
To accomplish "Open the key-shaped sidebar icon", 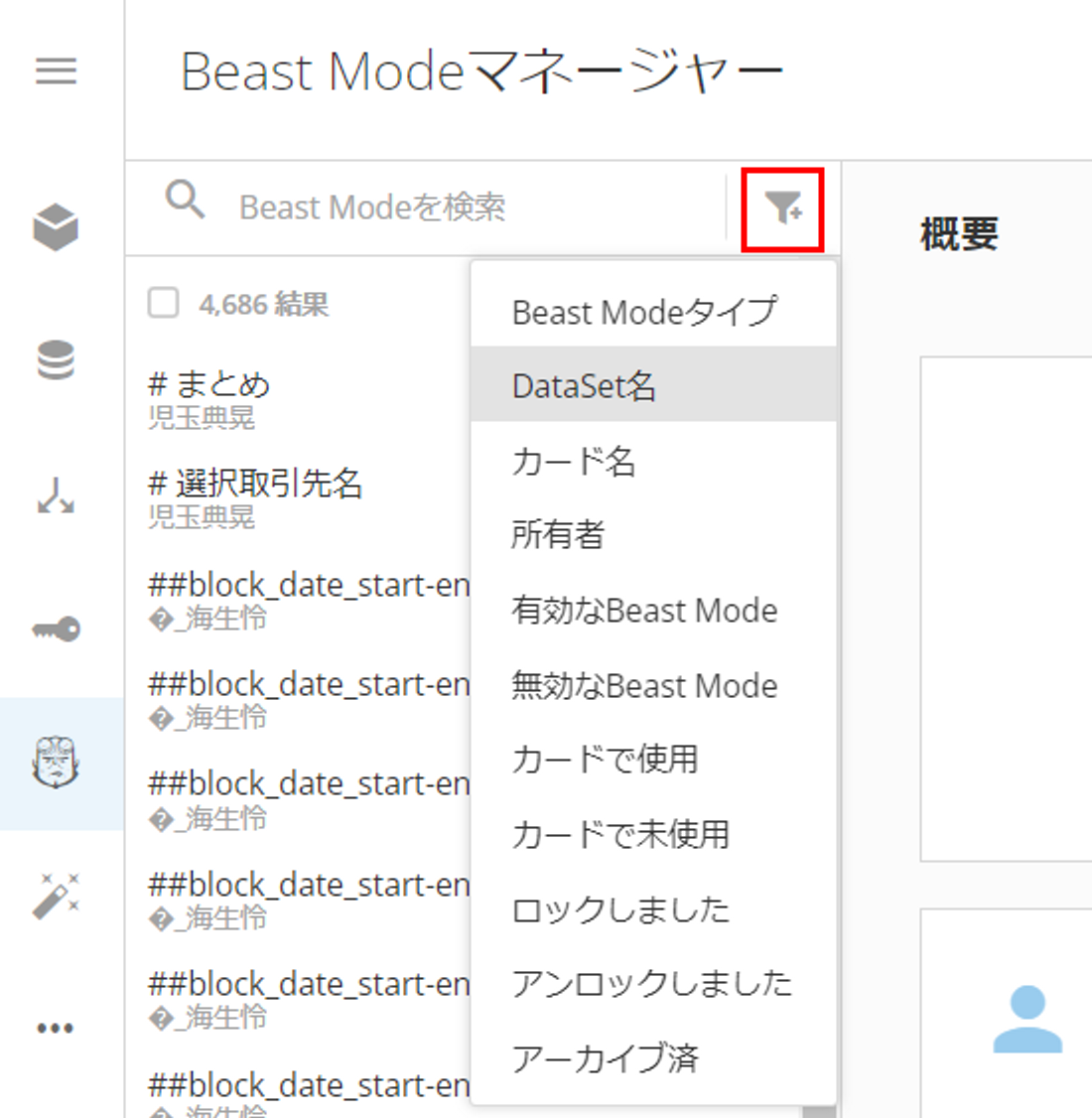I will [57, 629].
